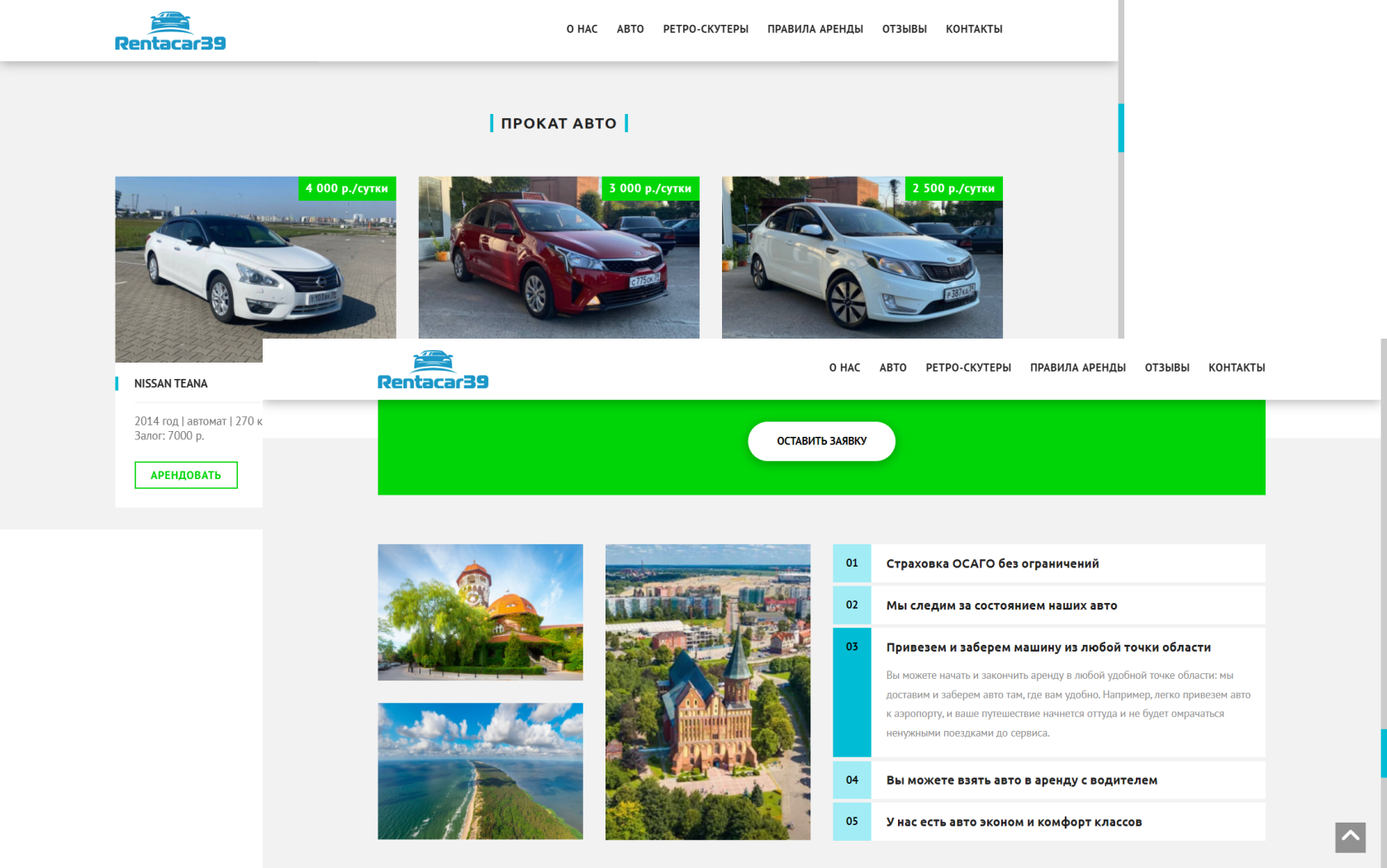Expand item 02 about car condition

[x=1000, y=605]
